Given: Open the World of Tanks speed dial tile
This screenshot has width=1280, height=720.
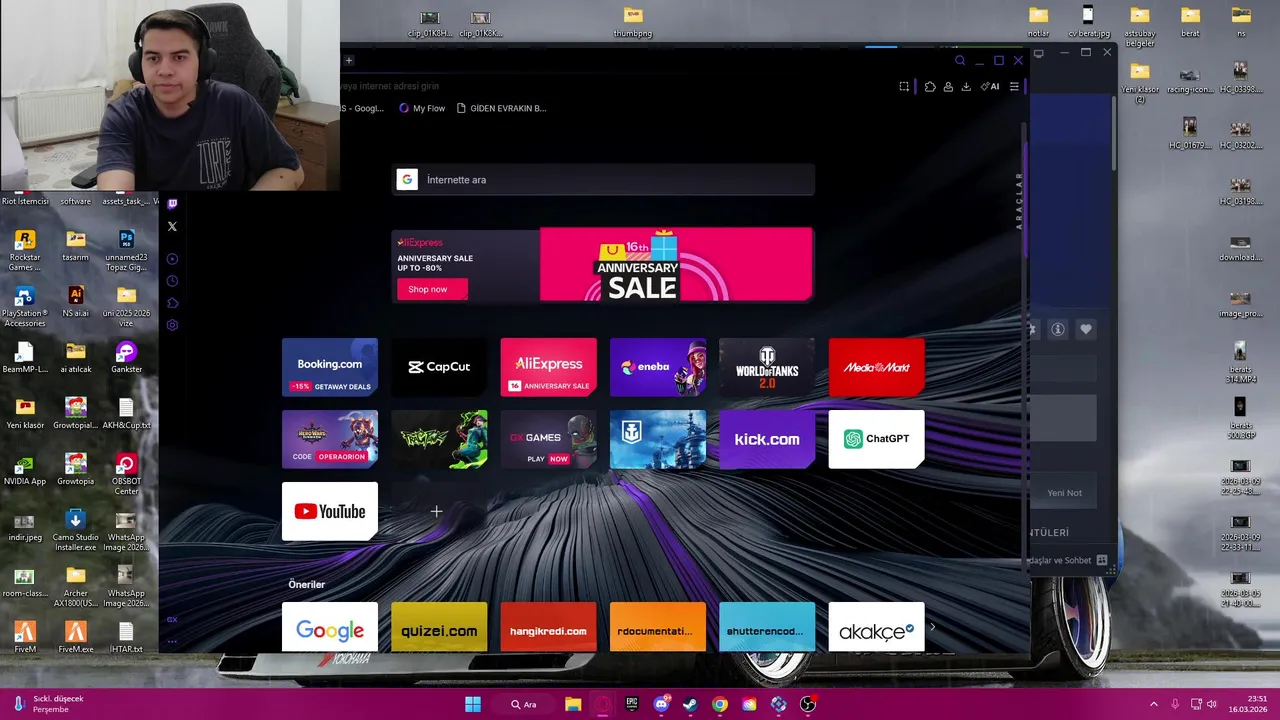Looking at the screenshot, I should coord(767,367).
